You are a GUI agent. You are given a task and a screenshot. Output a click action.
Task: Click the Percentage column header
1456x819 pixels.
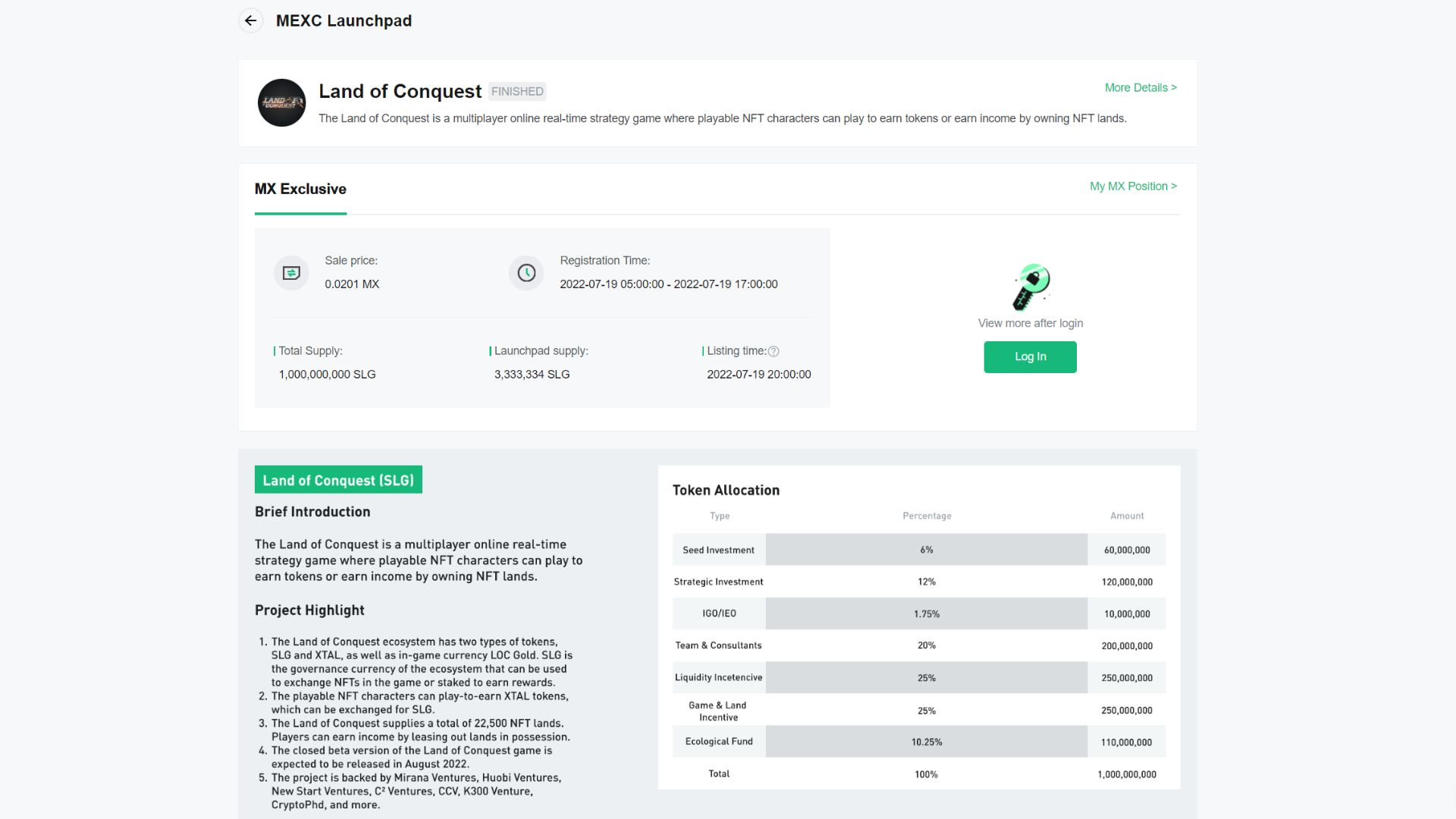click(x=927, y=516)
